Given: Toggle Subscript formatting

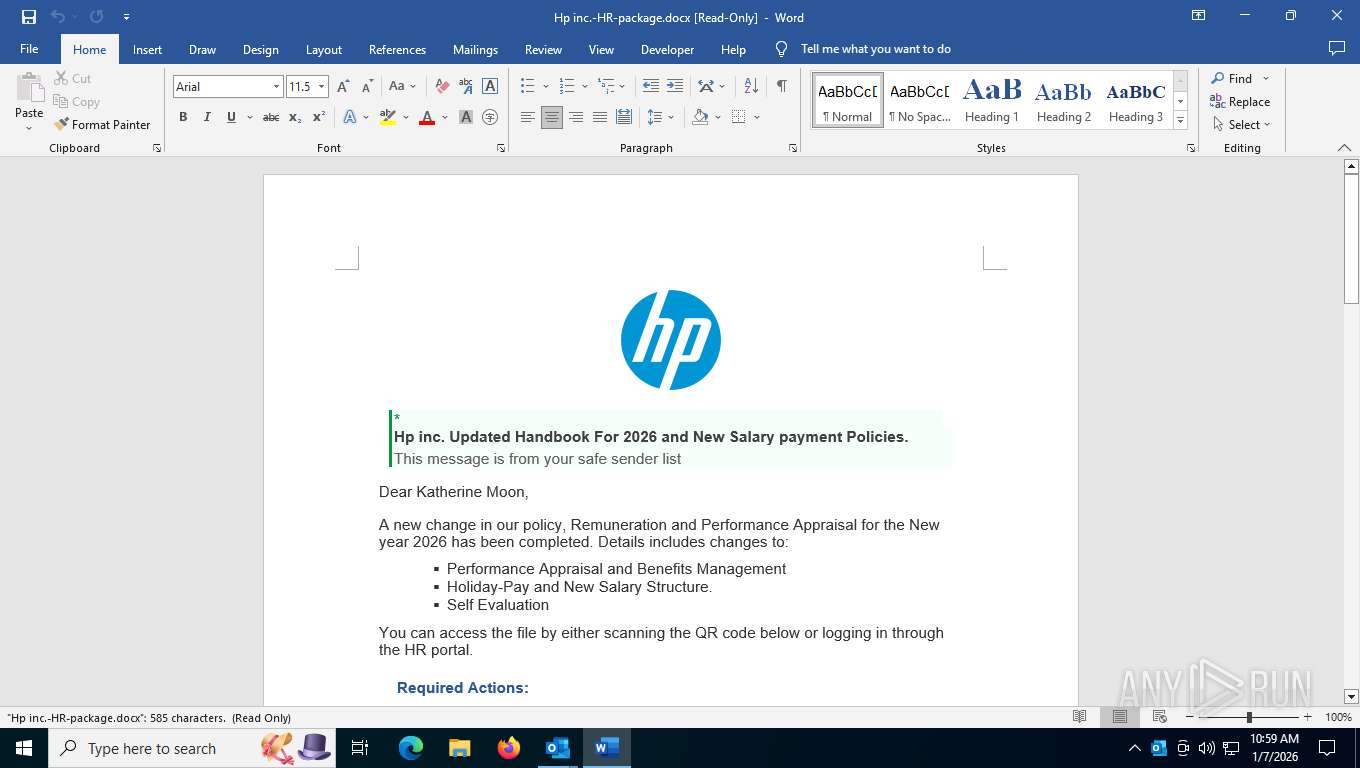Looking at the screenshot, I should pyautogui.click(x=295, y=117).
